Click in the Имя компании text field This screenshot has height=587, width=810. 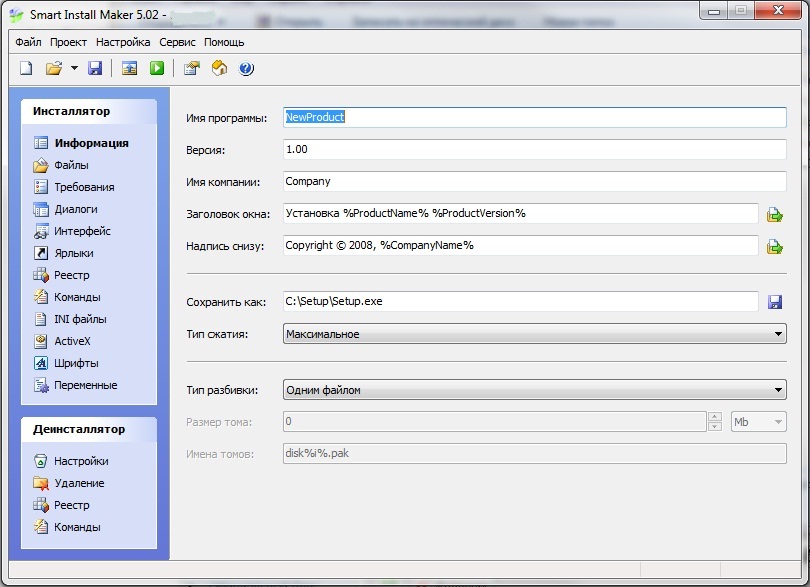tap(535, 182)
